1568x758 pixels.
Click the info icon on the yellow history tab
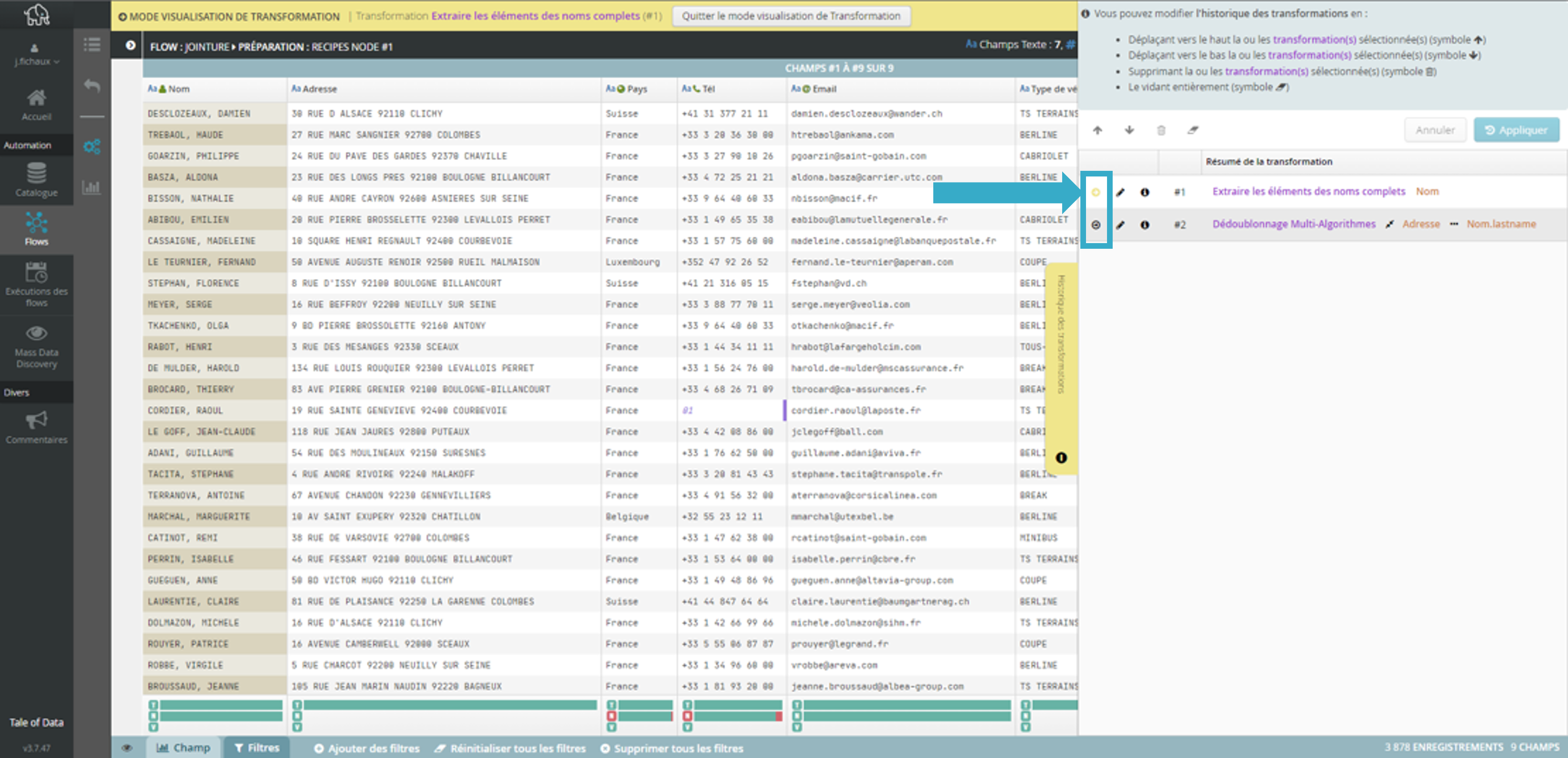[1061, 458]
